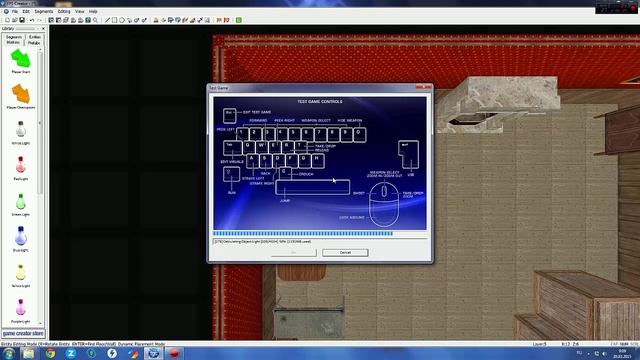Select the Yellow Light bulb entity
The width and height of the screenshot is (640, 360).
(x=20, y=275)
